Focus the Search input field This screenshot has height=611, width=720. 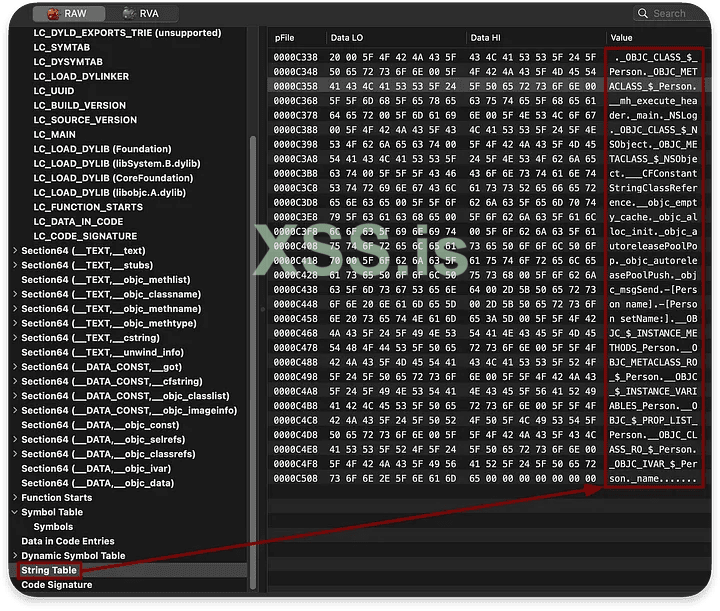[x=671, y=13]
